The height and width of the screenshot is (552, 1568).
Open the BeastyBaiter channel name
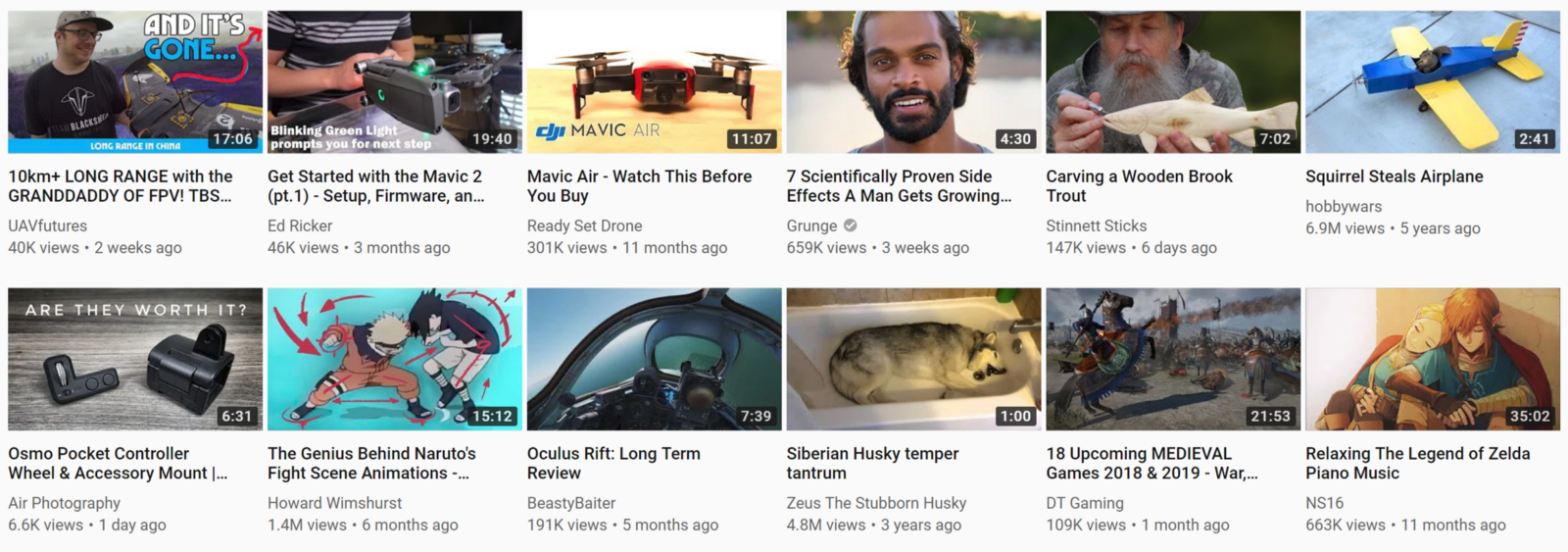571,503
